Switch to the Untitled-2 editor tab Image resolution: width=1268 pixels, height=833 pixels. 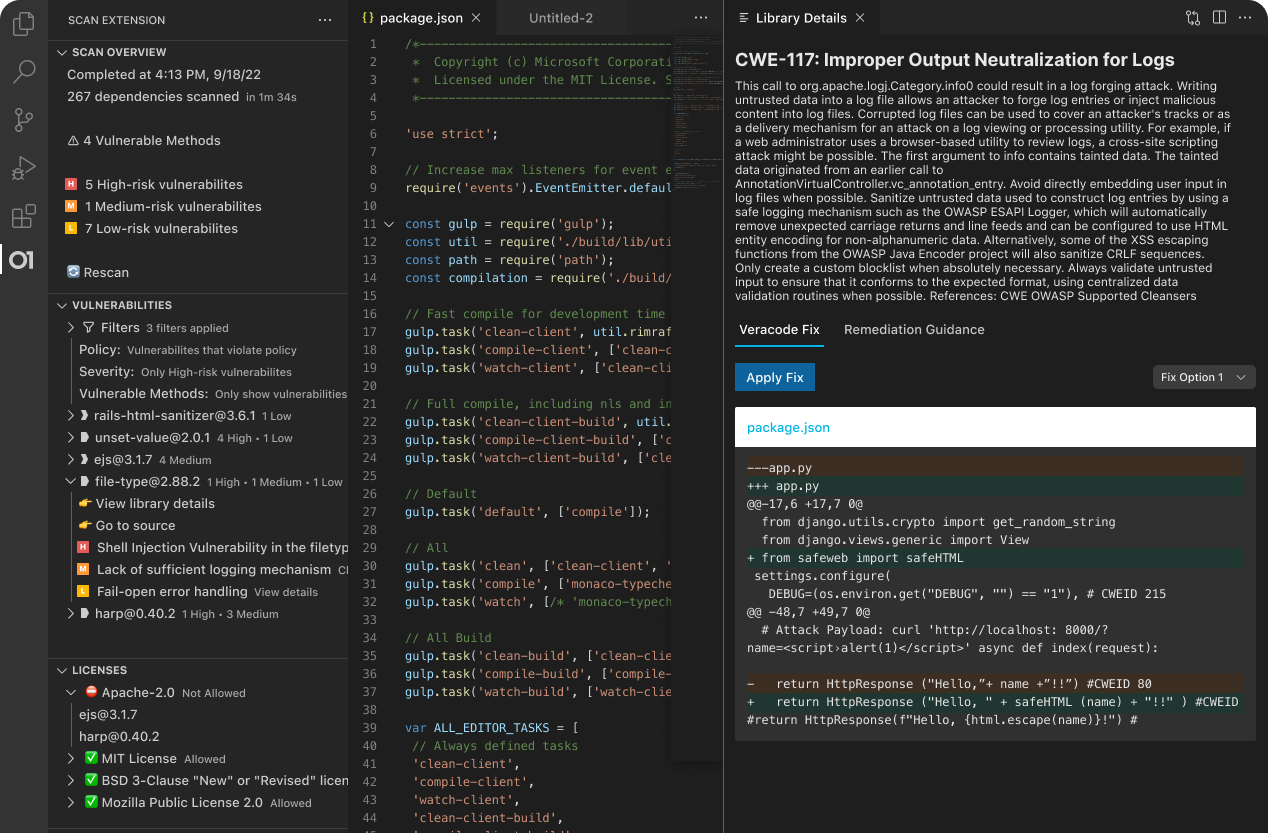pyautogui.click(x=560, y=18)
